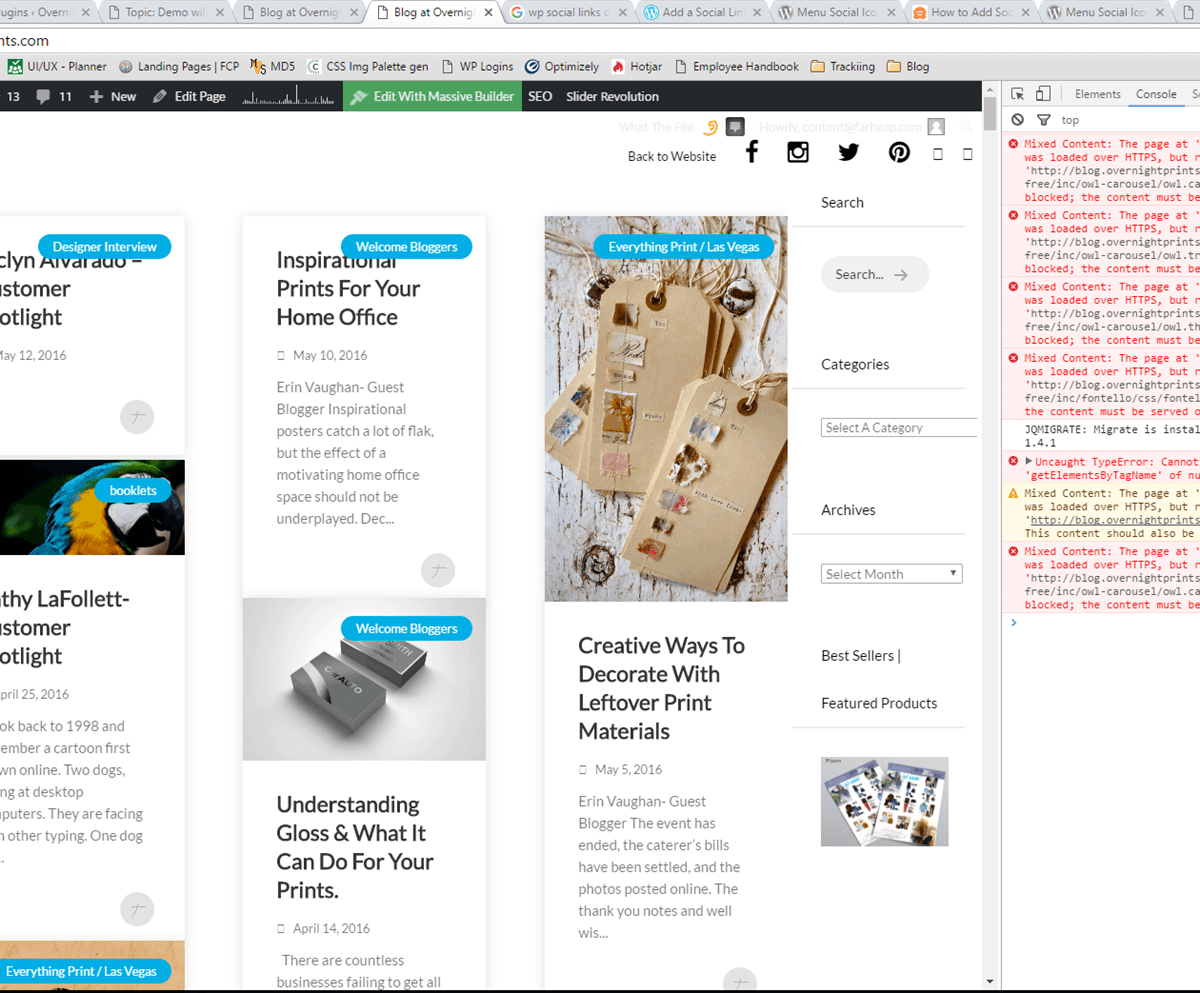Screen dimensions: 1200x993
Task: Open the Featured Products flyers thumbnail
Action: tap(884, 801)
